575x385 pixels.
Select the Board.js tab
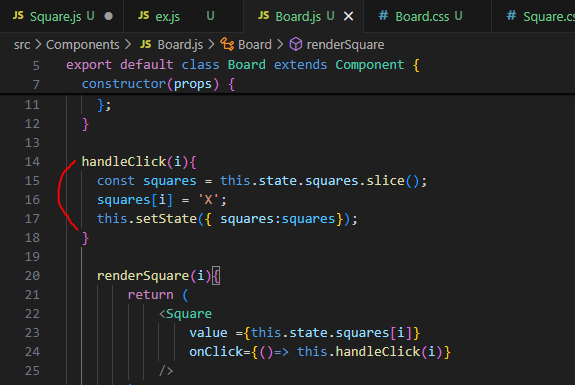304,16
